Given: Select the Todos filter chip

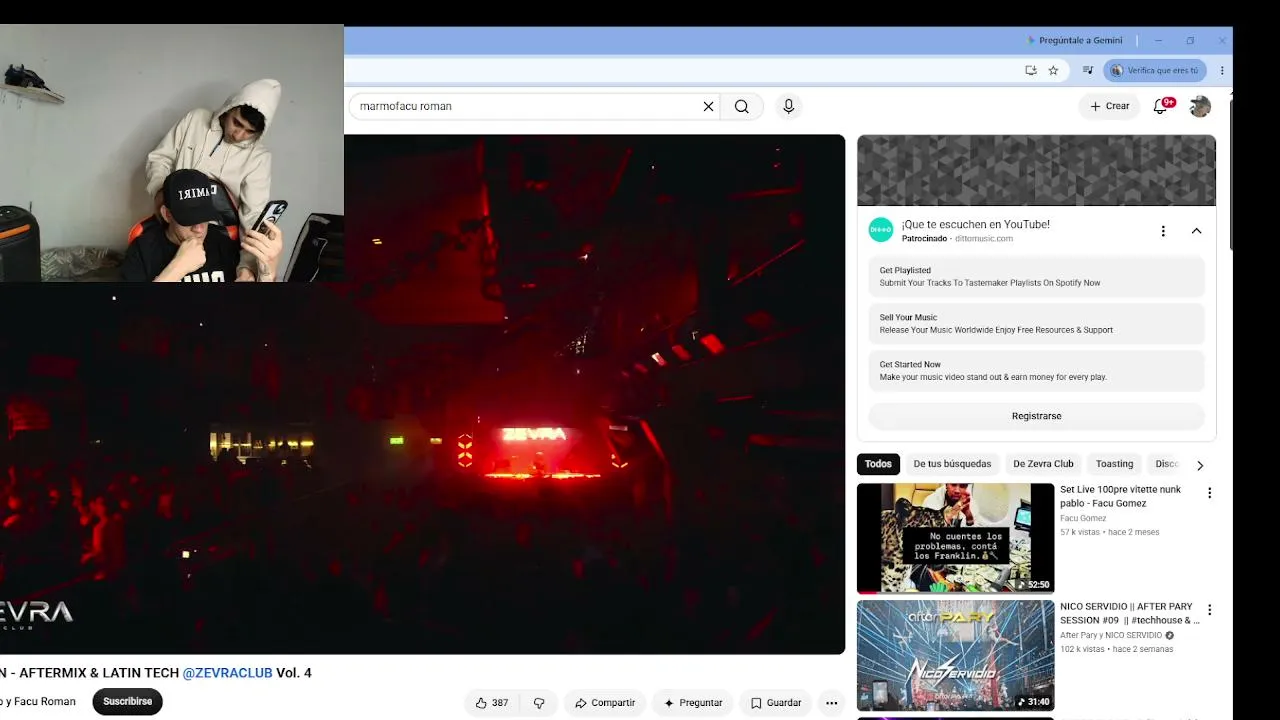Looking at the screenshot, I should click(878, 464).
